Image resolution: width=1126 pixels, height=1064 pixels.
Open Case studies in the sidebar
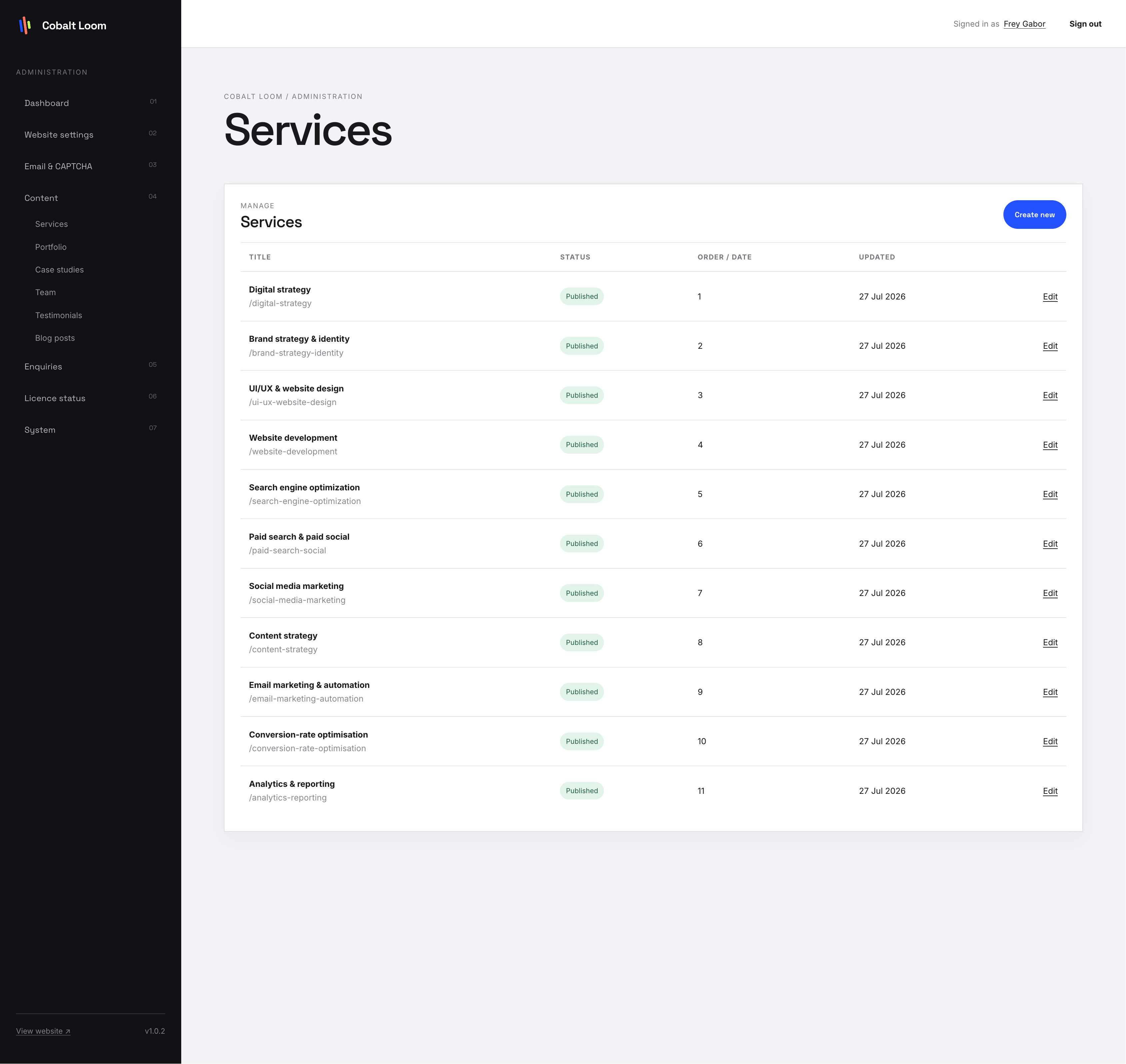click(60, 270)
